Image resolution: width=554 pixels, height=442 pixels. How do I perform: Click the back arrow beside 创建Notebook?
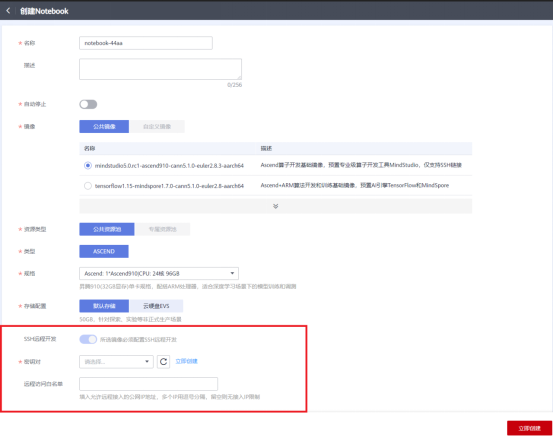[8, 11]
